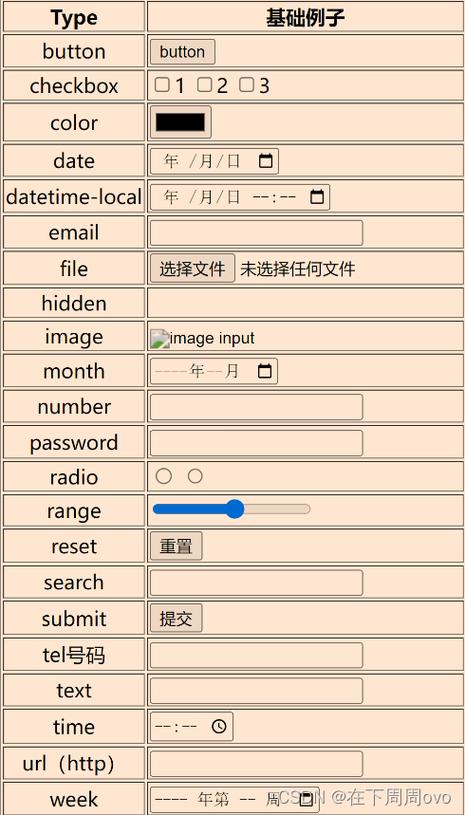465x815 pixels.
Task: Open the black color picker swatch
Action: point(181,123)
